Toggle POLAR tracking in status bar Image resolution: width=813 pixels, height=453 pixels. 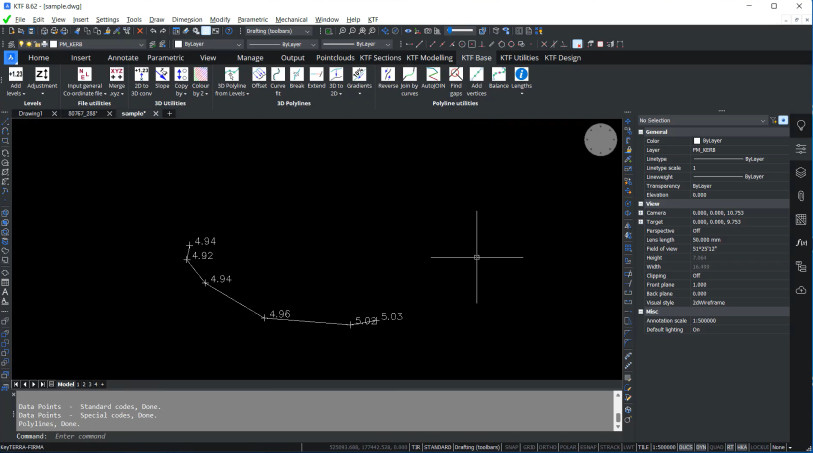point(568,447)
